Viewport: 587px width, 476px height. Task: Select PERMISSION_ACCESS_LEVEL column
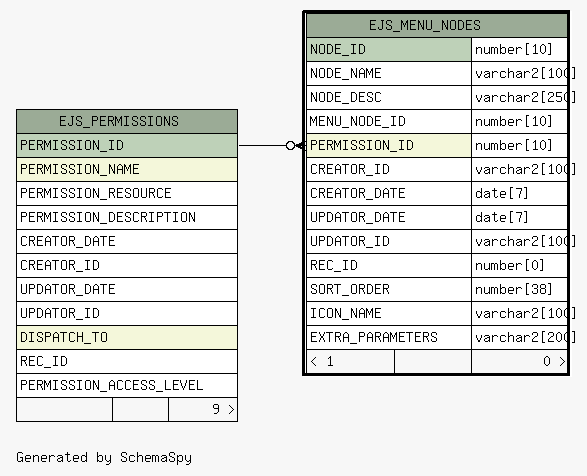pyautogui.click(x=127, y=385)
